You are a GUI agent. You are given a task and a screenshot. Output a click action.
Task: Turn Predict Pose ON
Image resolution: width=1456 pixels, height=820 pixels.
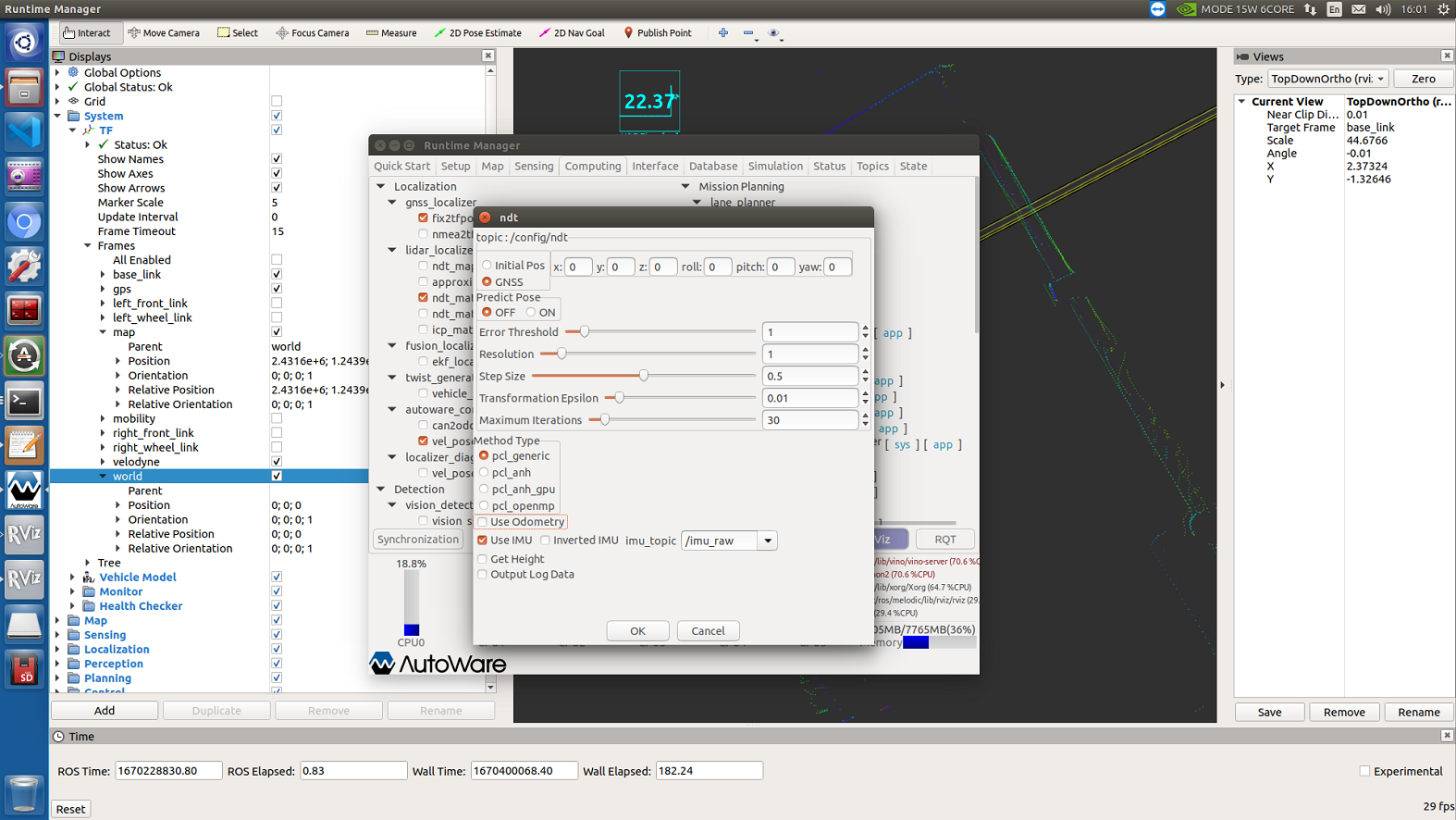point(531,313)
